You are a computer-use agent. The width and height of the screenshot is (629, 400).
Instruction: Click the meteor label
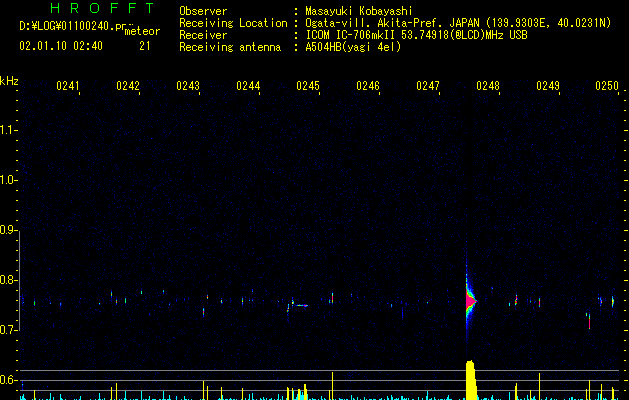point(142,31)
